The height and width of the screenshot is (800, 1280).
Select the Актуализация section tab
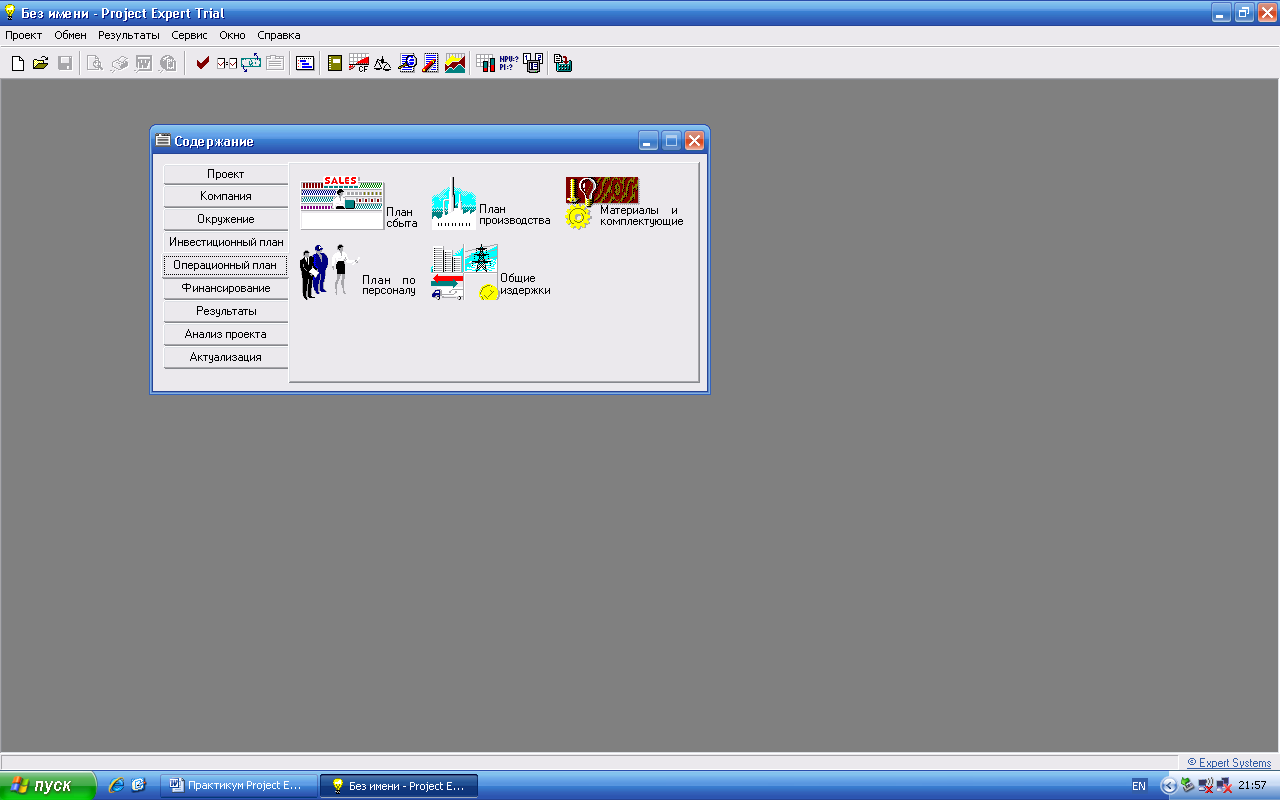pos(226,357)
